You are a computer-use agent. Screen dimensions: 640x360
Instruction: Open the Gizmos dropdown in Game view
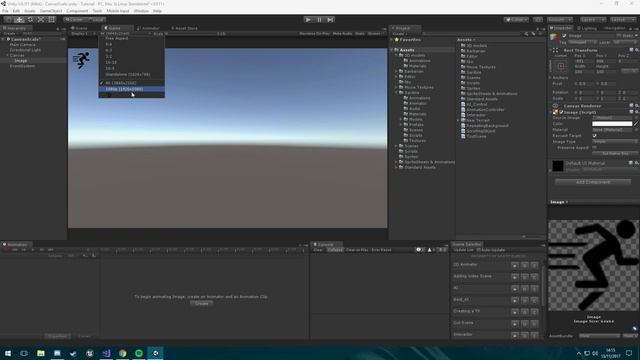pyautogui.click(x=375, y=33)
